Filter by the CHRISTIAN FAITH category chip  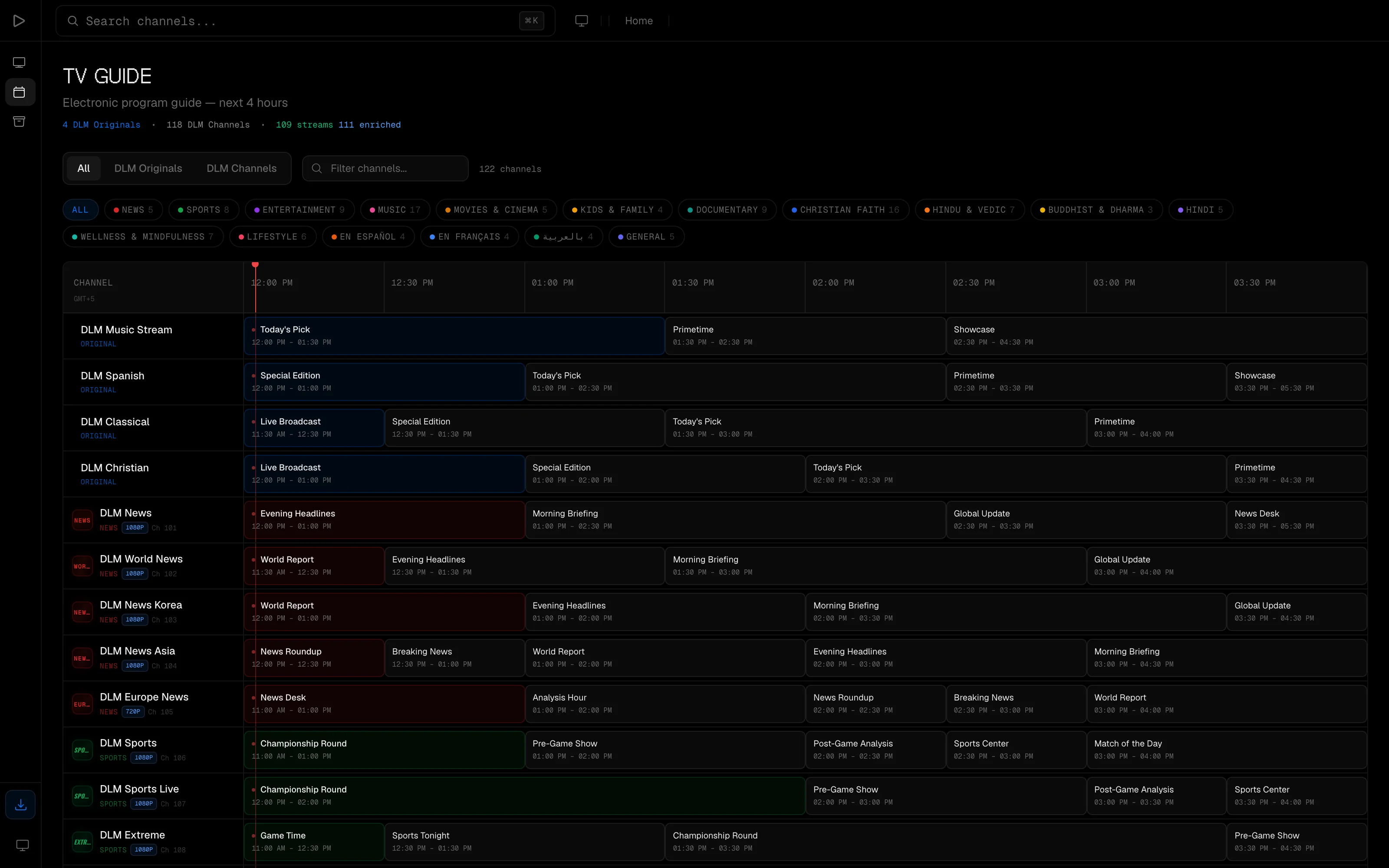(x=846, y=210)
